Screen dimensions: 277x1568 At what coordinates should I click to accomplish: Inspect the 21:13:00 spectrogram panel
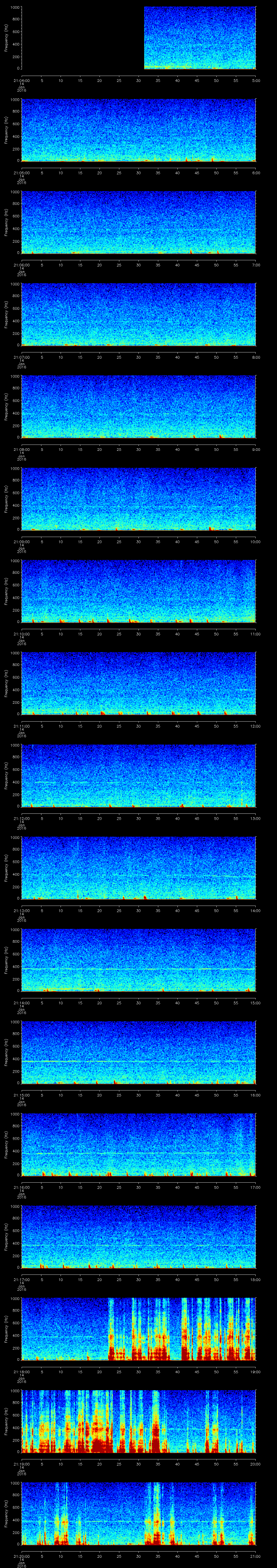pyautogui.click(x=139, y=868)
